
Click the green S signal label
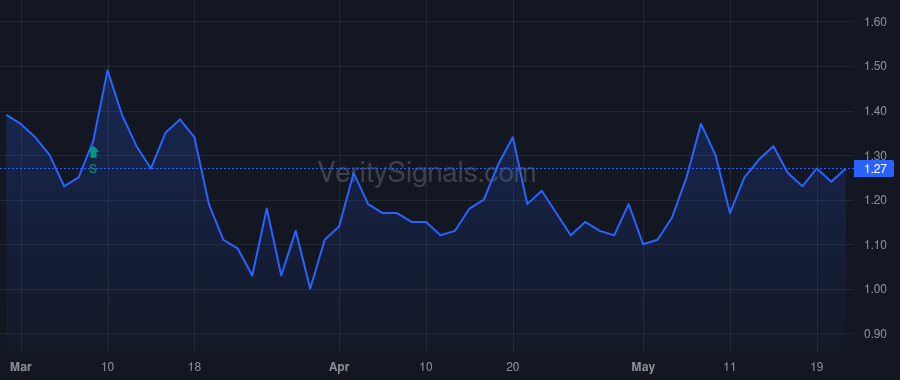point(93,169)
